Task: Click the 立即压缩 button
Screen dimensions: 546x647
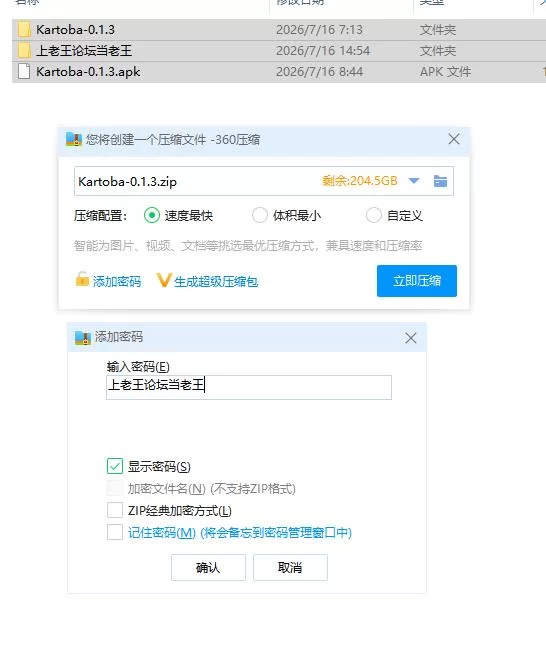Action: point(417,281)
